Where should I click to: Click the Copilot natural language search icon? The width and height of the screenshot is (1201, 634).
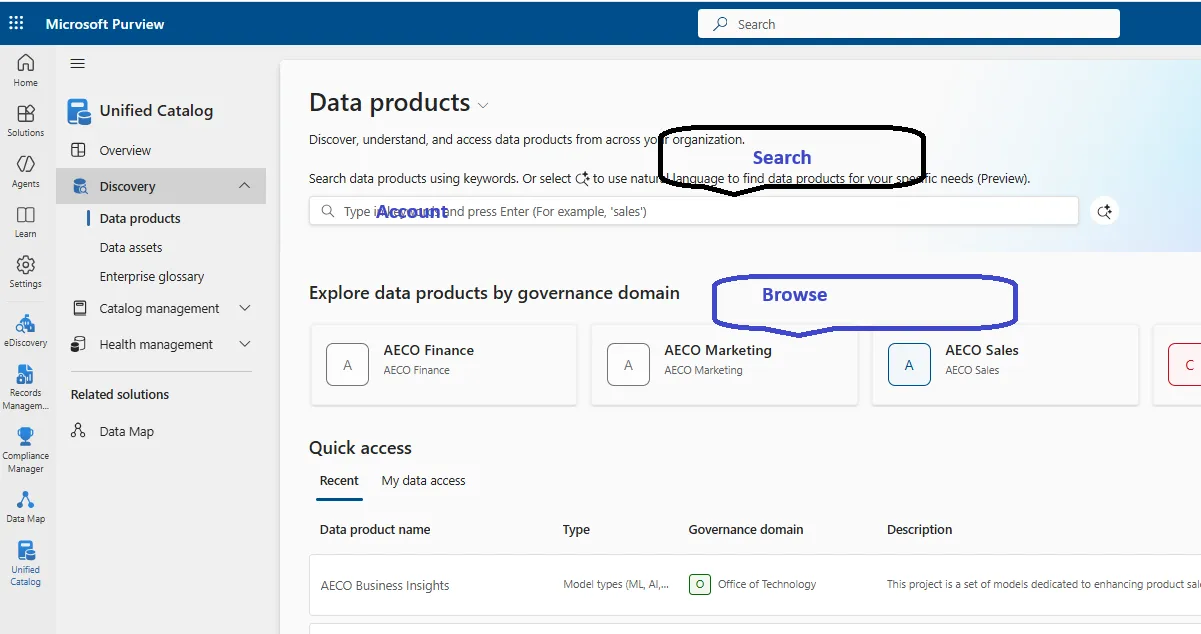click(x=1104, y=211)
